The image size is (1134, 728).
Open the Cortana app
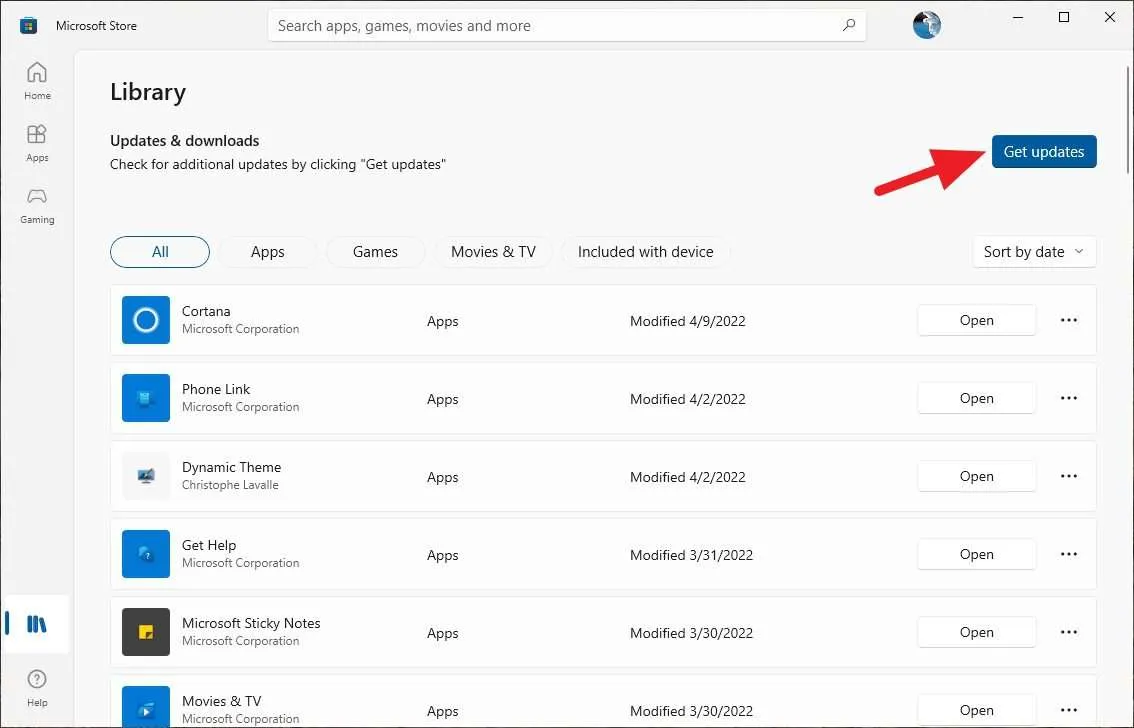976,320
